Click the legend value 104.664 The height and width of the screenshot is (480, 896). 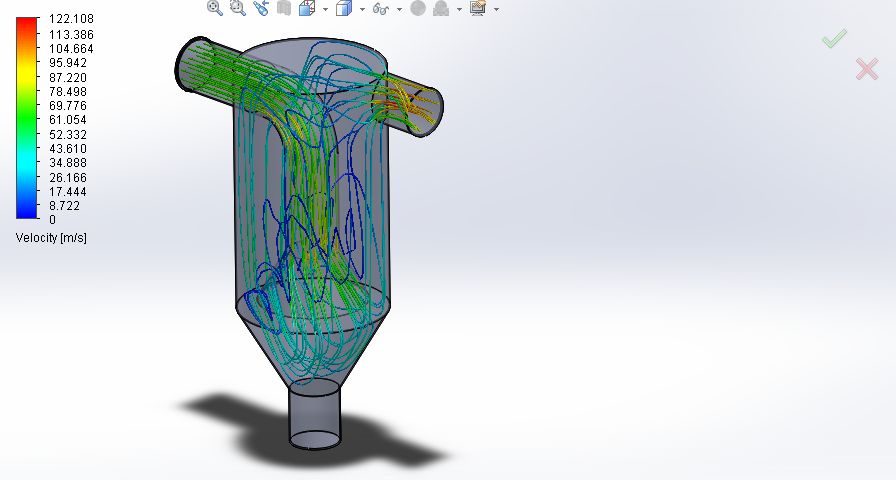click(71, 49)
